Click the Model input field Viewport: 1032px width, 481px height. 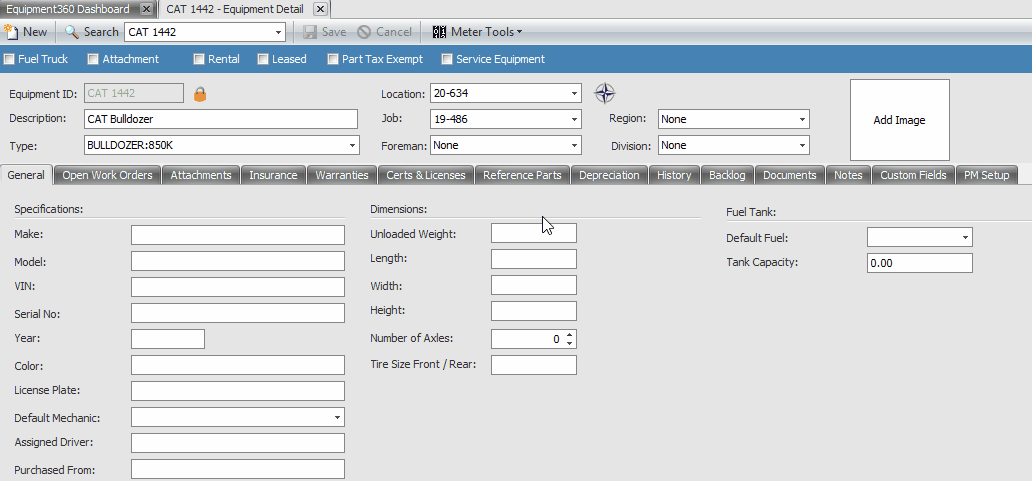tap(238, 261)
